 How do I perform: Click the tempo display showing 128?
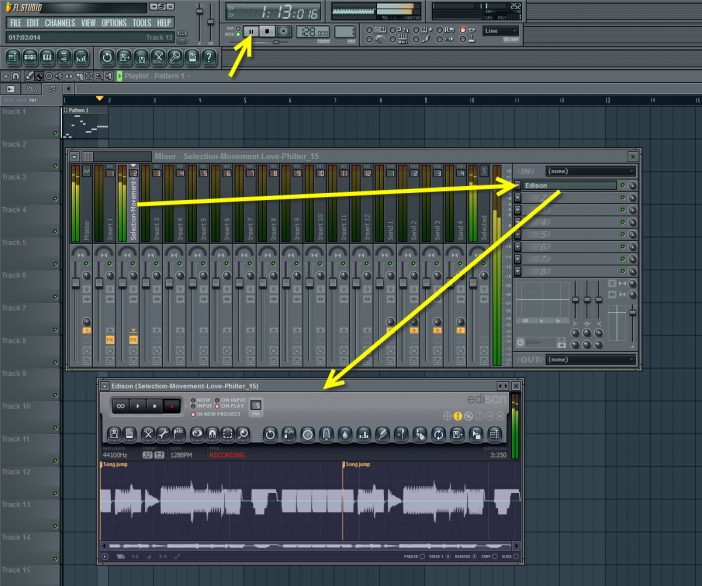click(x=312, y=32)
